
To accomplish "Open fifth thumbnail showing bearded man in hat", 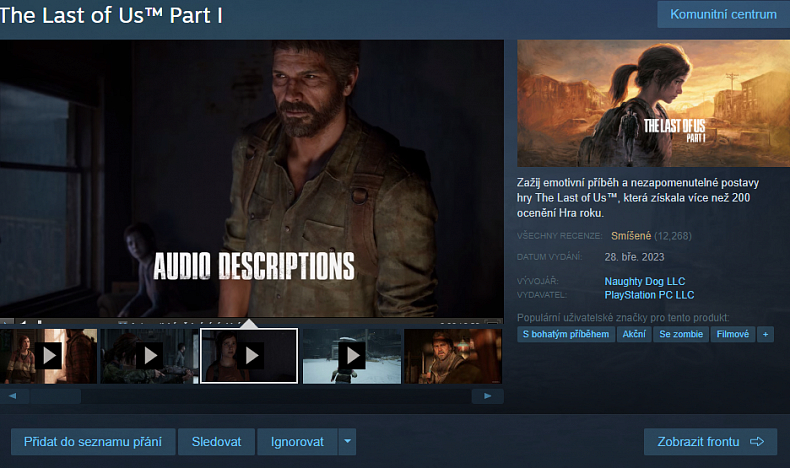I will point(453,356).
